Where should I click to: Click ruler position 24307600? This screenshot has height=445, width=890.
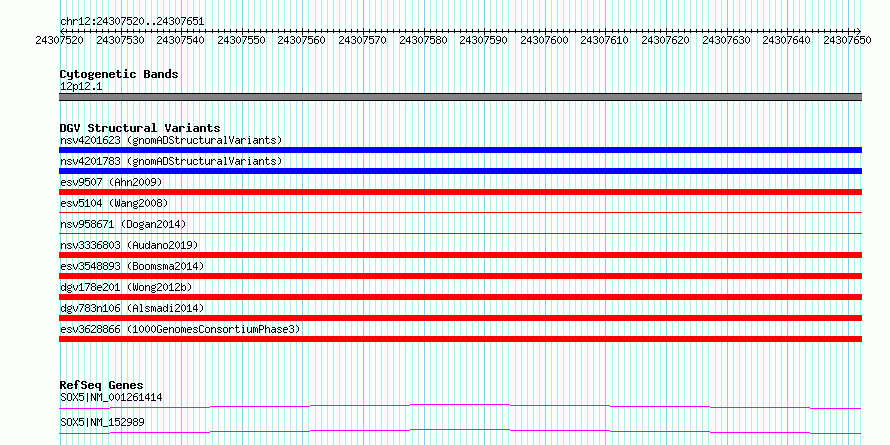pos(544,40)
